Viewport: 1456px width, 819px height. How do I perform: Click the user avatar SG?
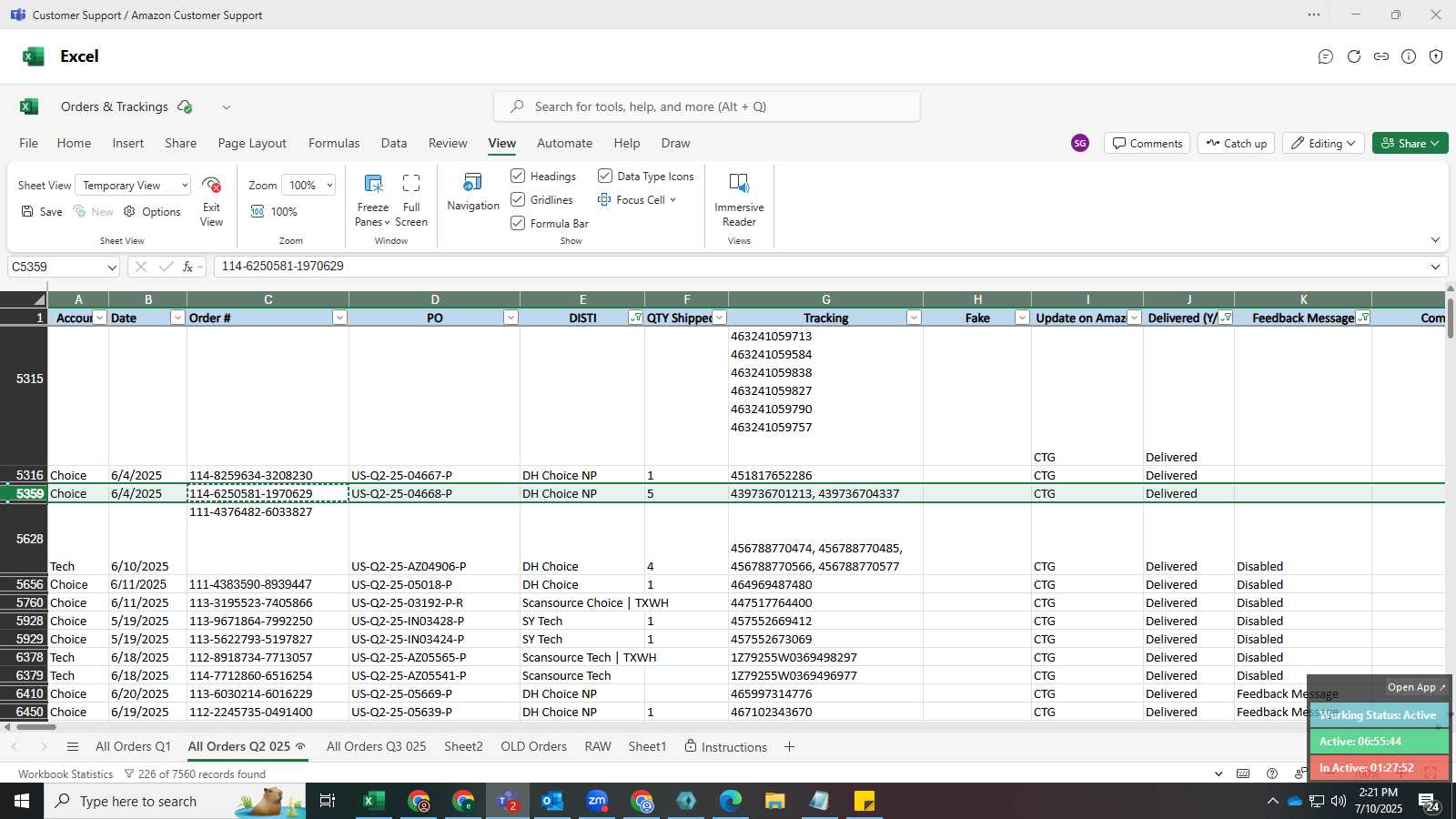1080,143
